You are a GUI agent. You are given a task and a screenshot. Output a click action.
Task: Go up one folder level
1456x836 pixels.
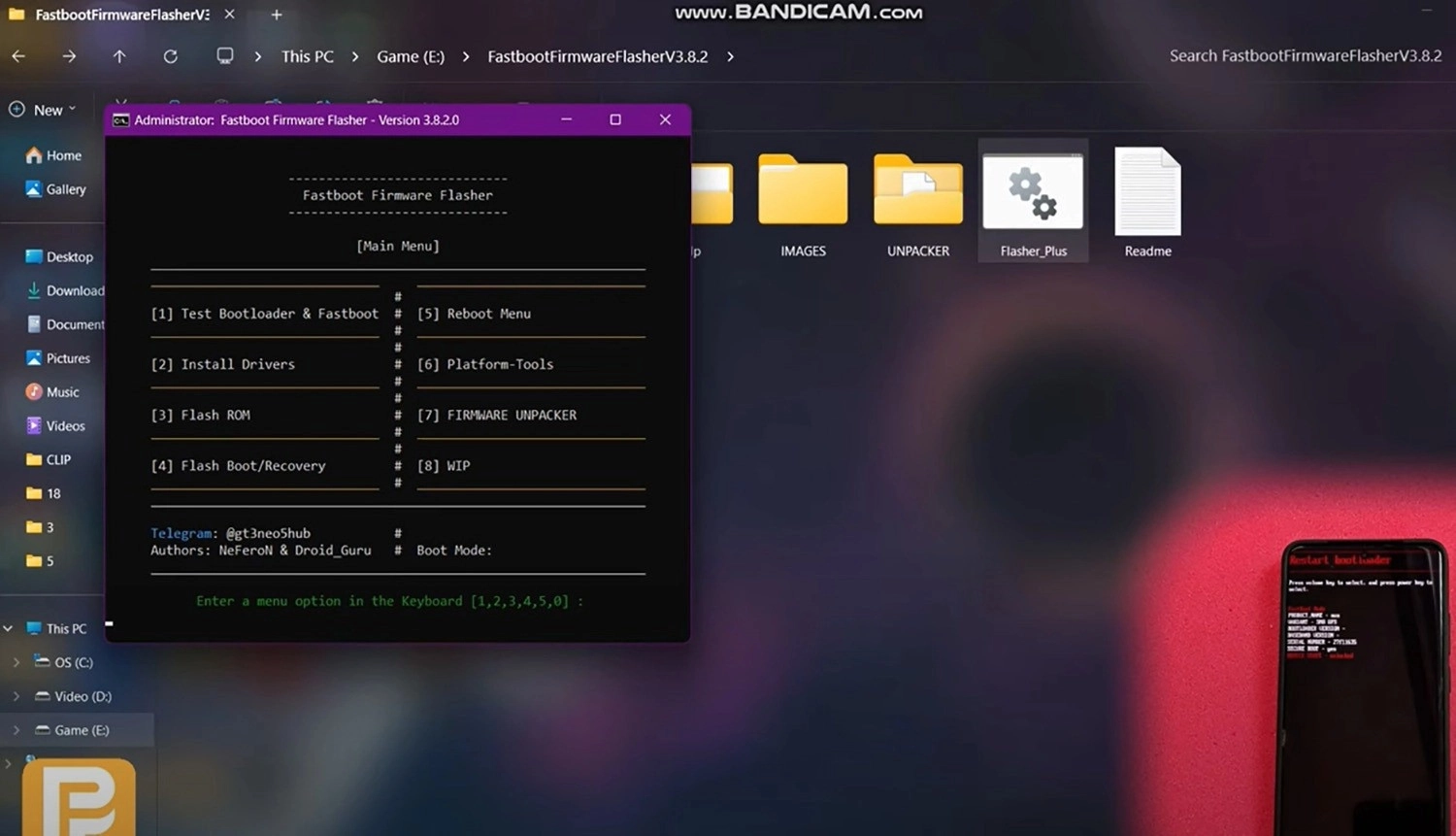click(119, 56)
